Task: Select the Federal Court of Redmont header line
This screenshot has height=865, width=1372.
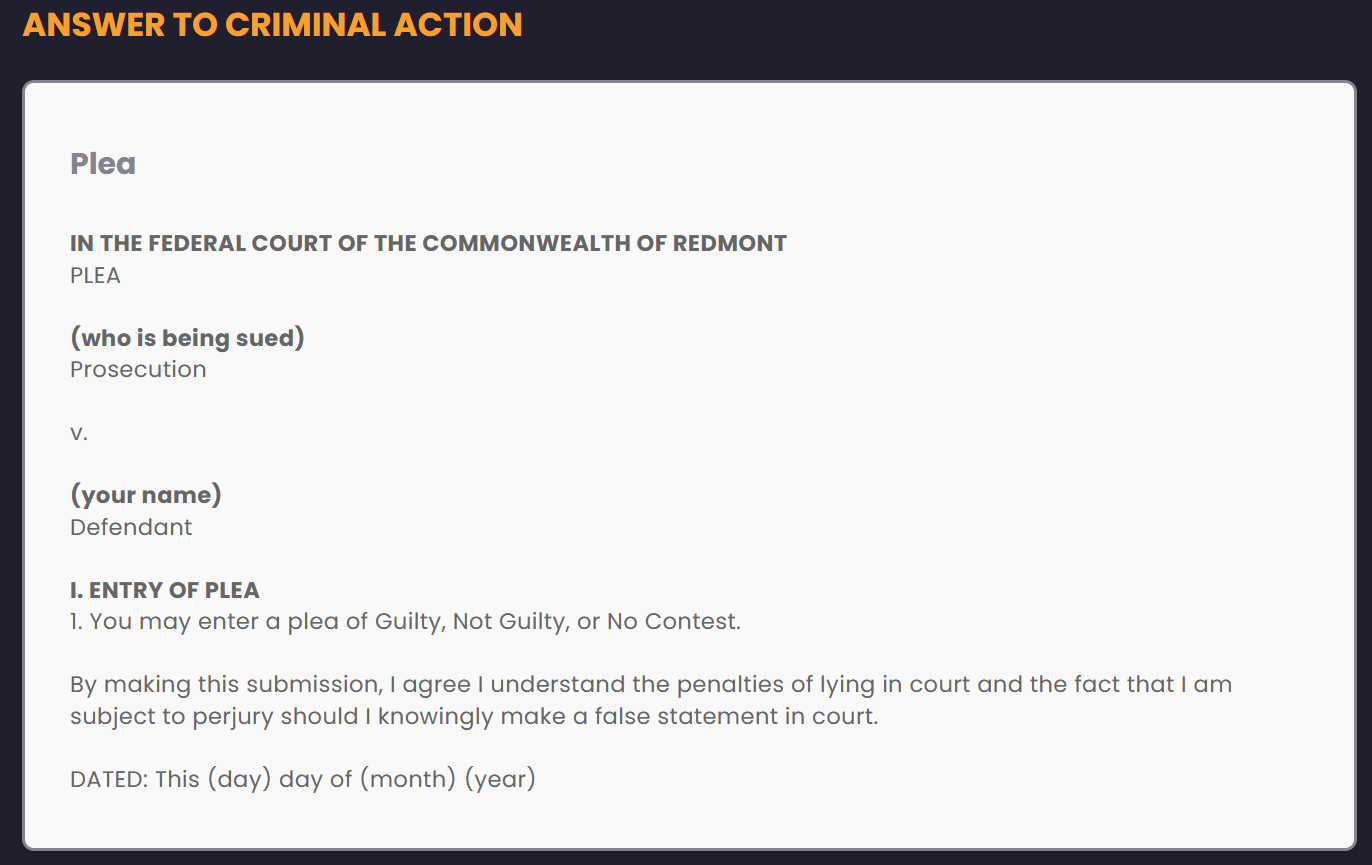Action: [x=428, y=243]
